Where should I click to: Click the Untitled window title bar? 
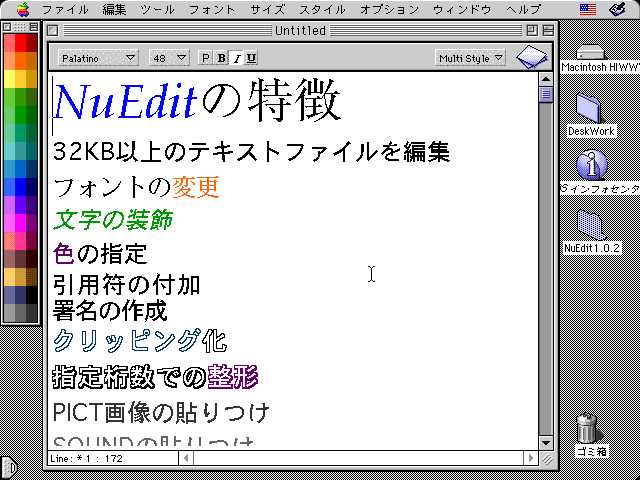click(300, 30)
